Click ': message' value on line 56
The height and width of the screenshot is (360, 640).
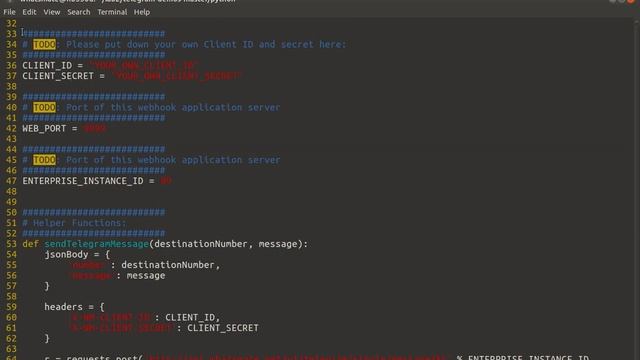[x=141, y=276]
